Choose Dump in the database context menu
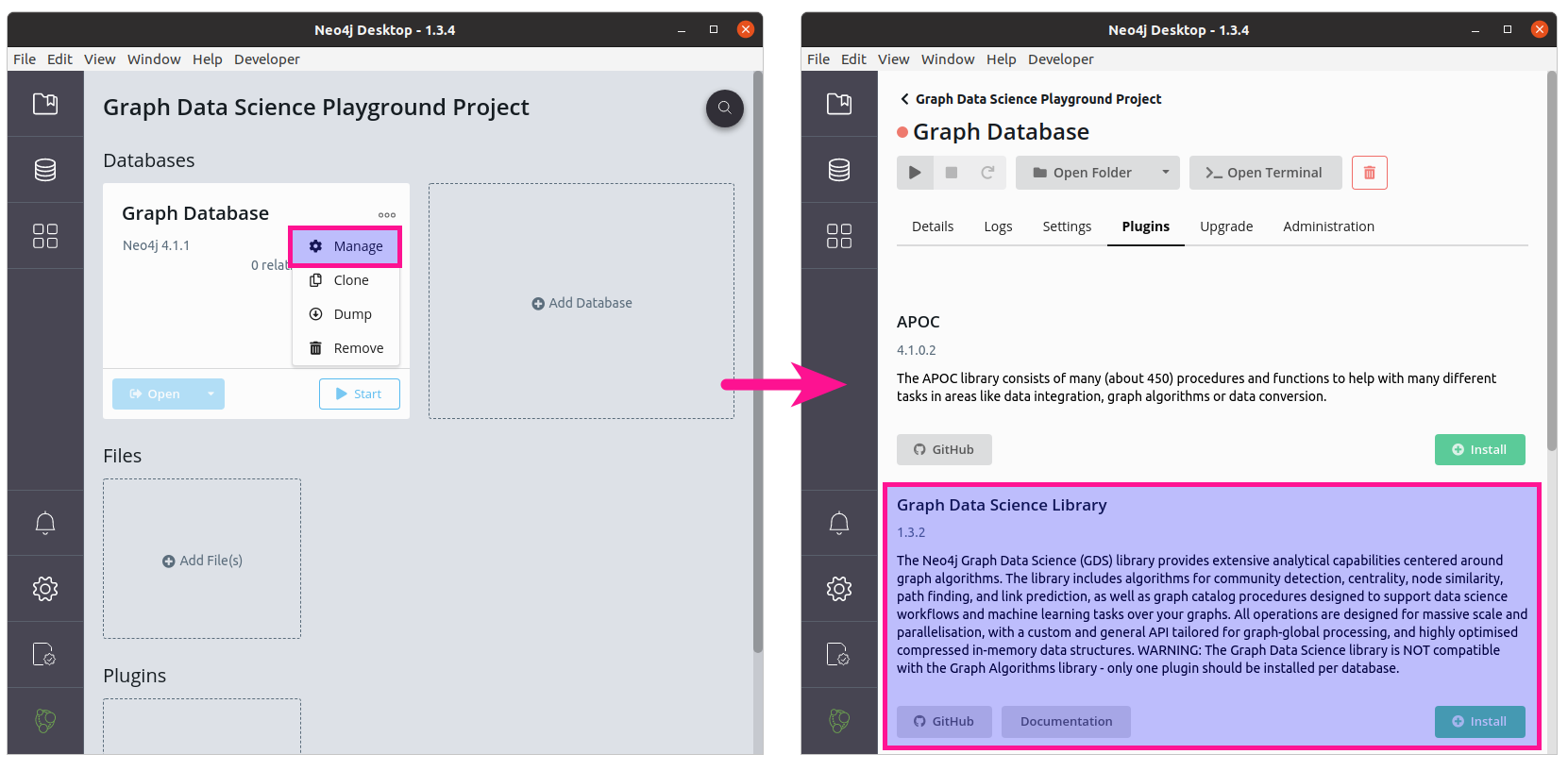 346,314
